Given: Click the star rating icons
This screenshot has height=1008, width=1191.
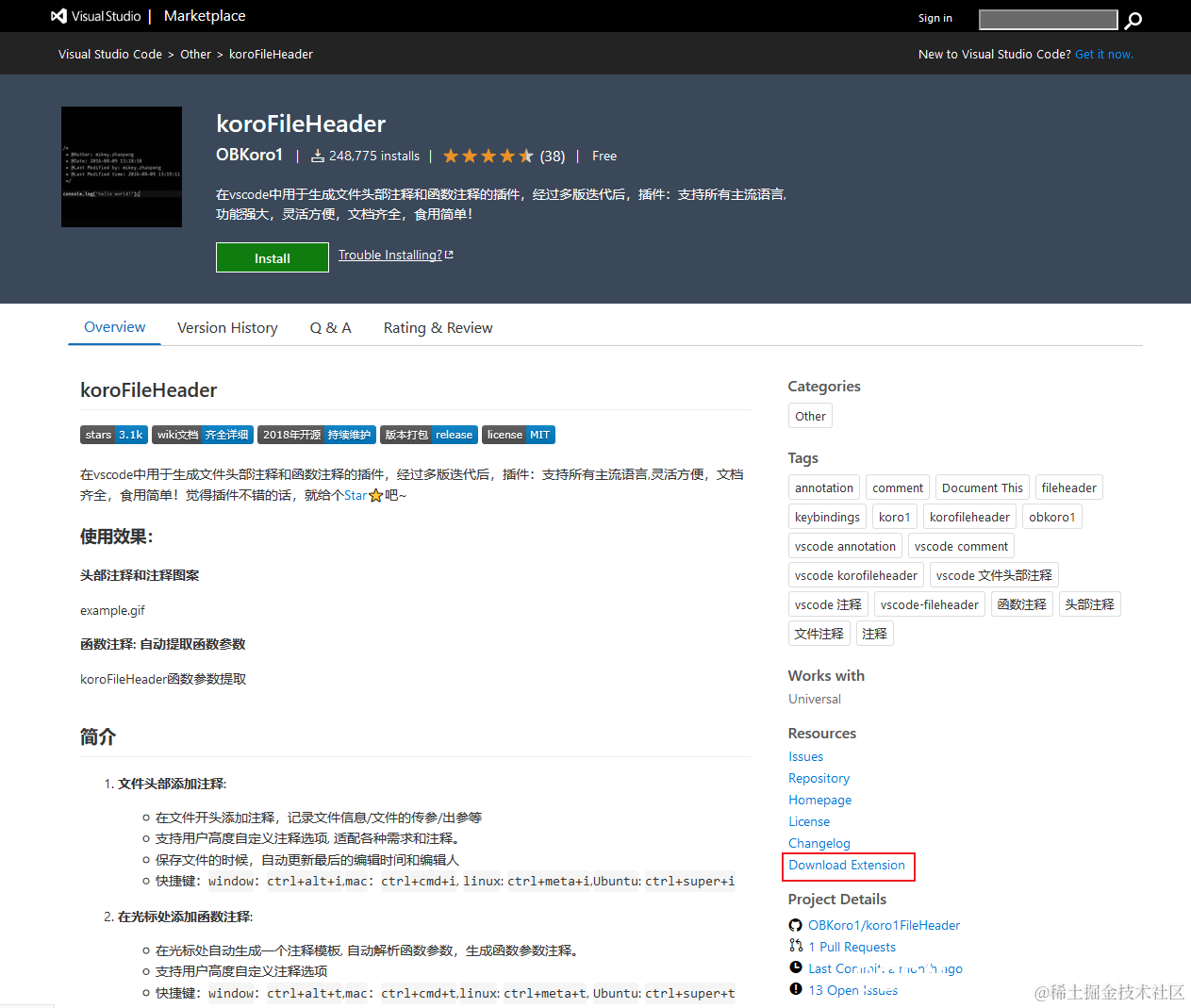Looking at the screenshot, I should pyautogui.click(x=488, y=157).
